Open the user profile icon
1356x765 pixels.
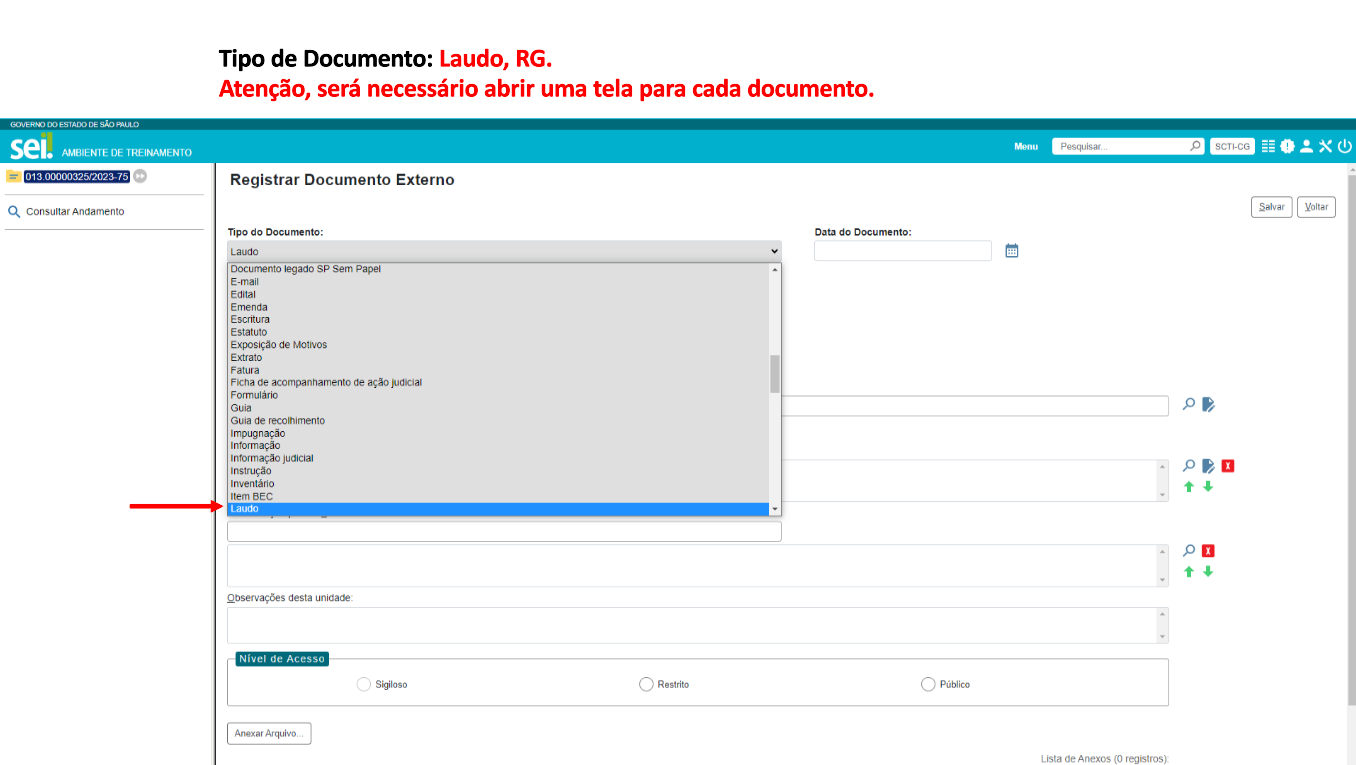pos(1306,146)
